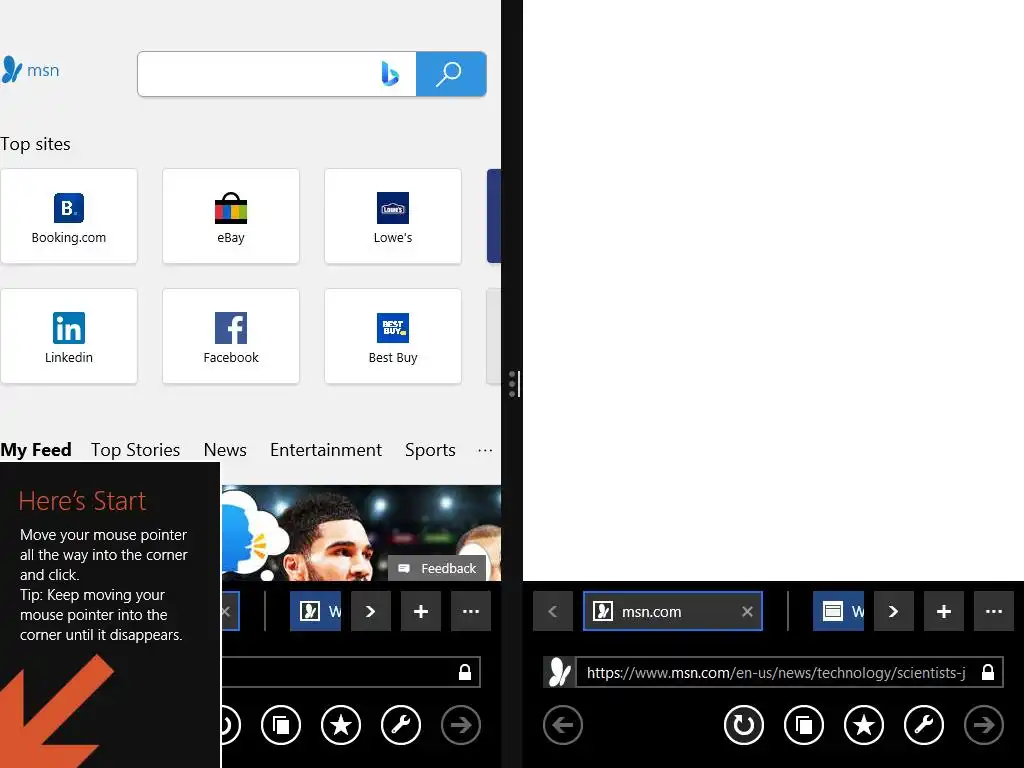Select the My Feed tab

click(x=36, y=450)
